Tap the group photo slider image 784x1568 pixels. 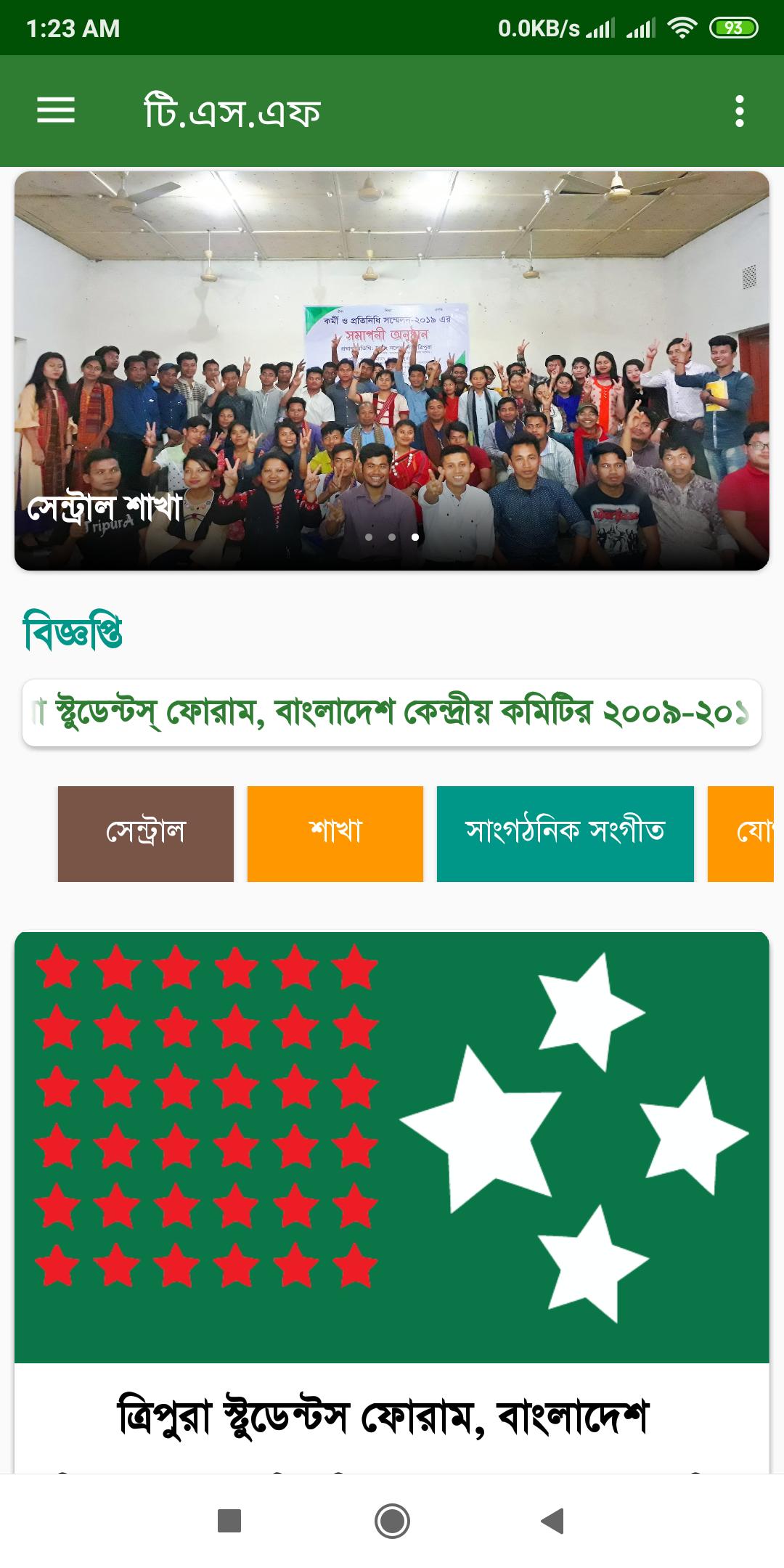(392, 371)
